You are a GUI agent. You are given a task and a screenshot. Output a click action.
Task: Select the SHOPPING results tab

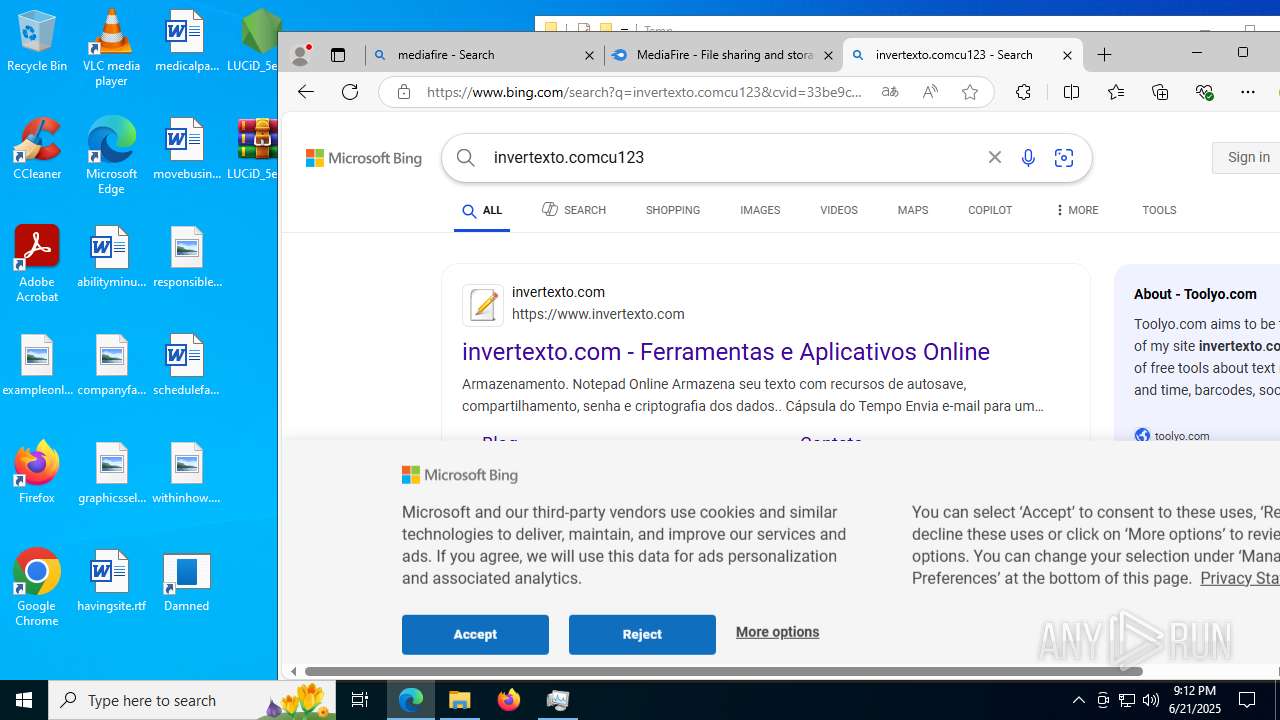[673, 210]
